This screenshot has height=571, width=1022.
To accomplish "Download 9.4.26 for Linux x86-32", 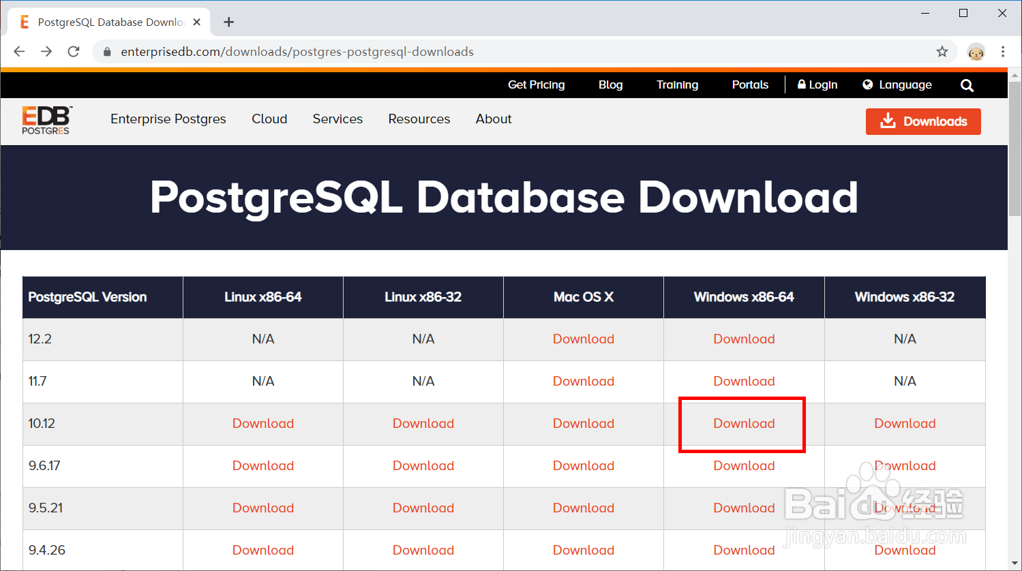I will coord(423,550).
